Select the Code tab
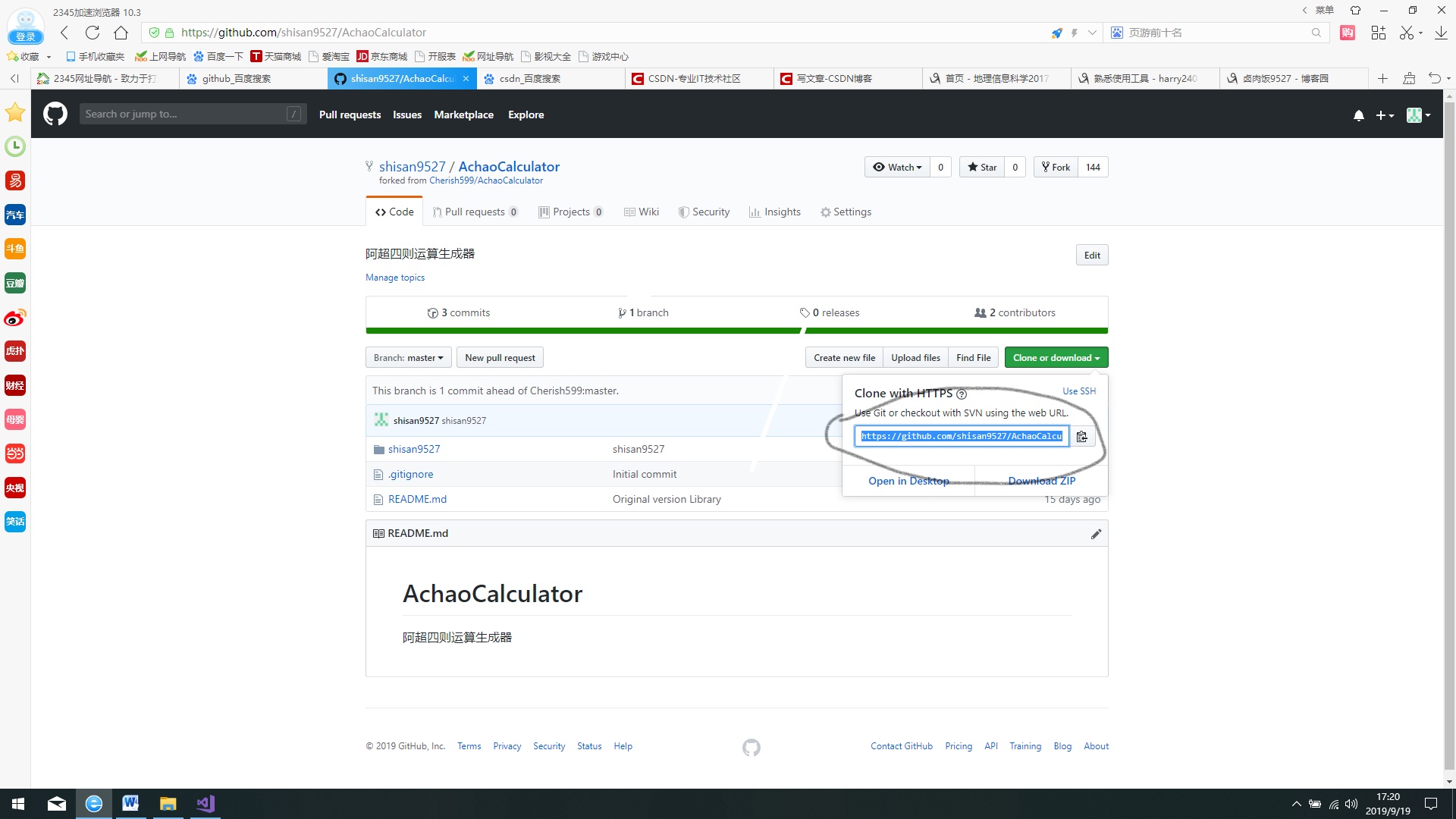Image resolution: width=1456 pixels, height=819 pixels. pyautogui.click(x=394, y=211)
